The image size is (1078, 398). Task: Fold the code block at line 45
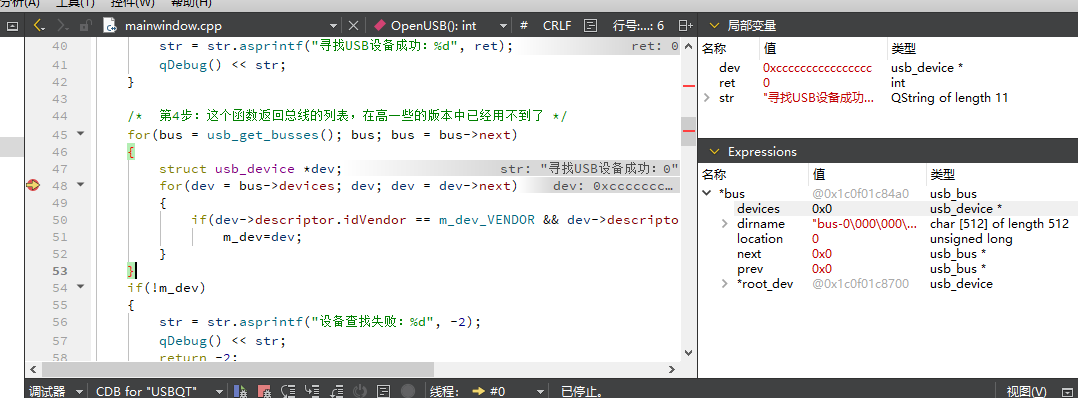(x=81, y=134)
